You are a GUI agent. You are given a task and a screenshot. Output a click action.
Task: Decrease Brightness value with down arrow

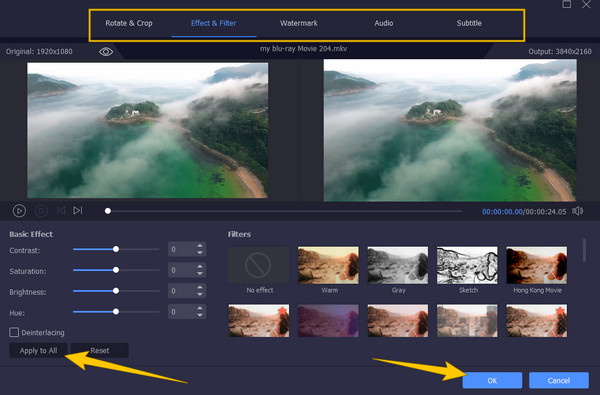200,294
